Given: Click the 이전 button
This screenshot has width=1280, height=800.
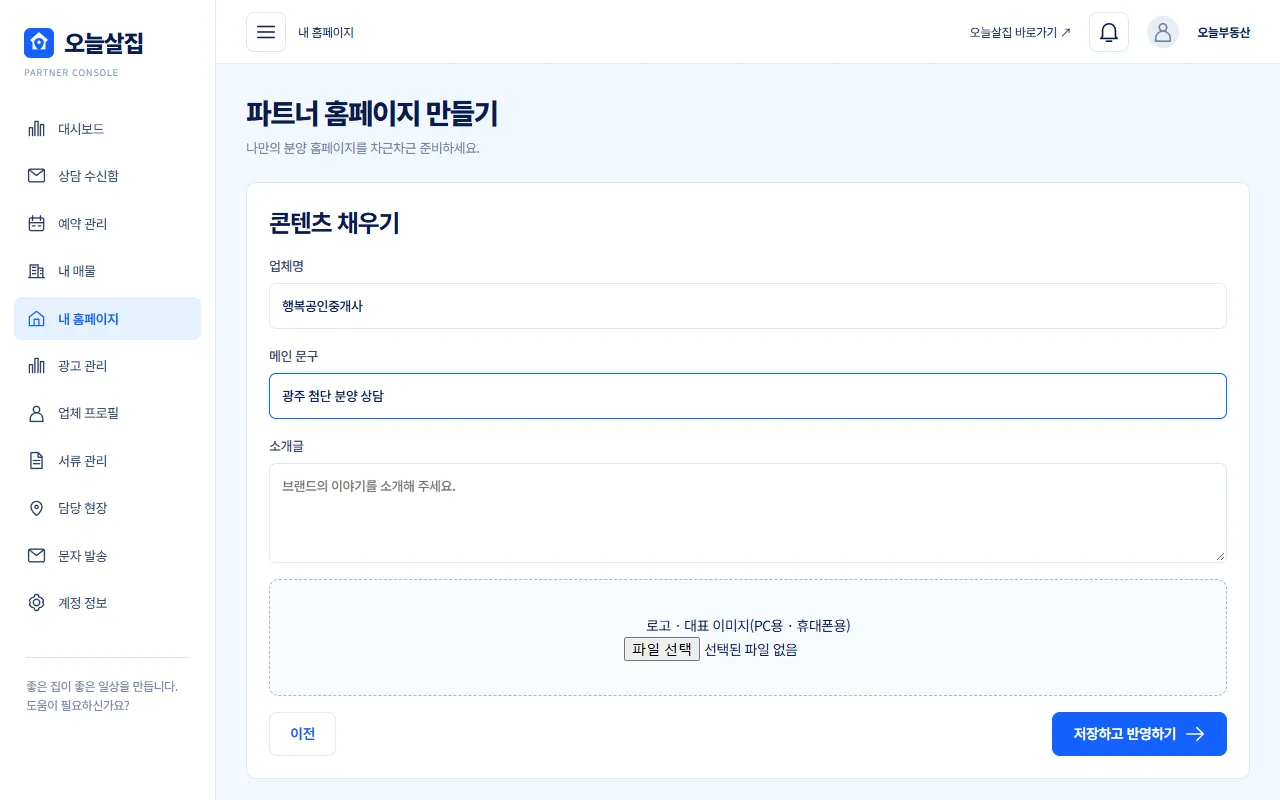Looking at the screenshot, I should tap(302, 734).
